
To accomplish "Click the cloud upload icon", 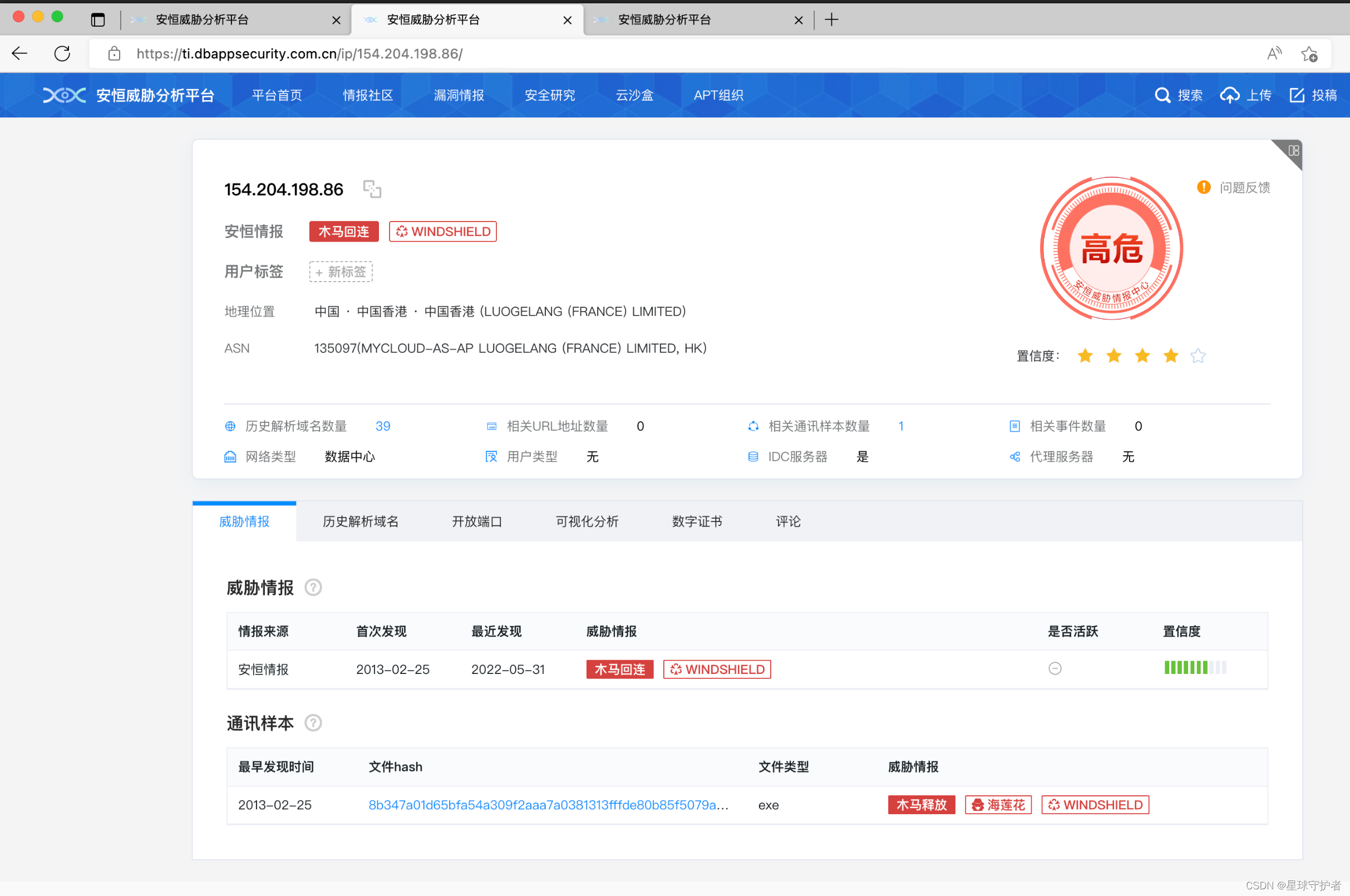I will (x=1229, y=95).
